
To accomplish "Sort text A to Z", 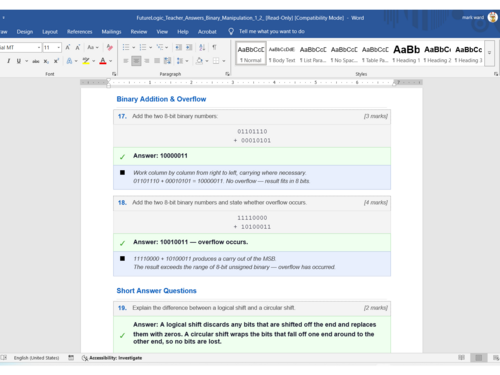I will coord(202,47).
